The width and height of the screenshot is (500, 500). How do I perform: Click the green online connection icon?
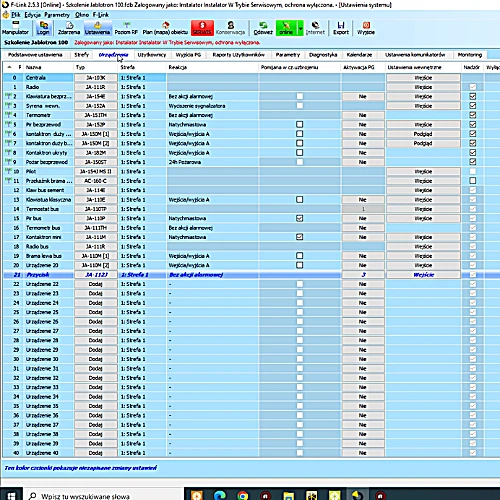286,28
